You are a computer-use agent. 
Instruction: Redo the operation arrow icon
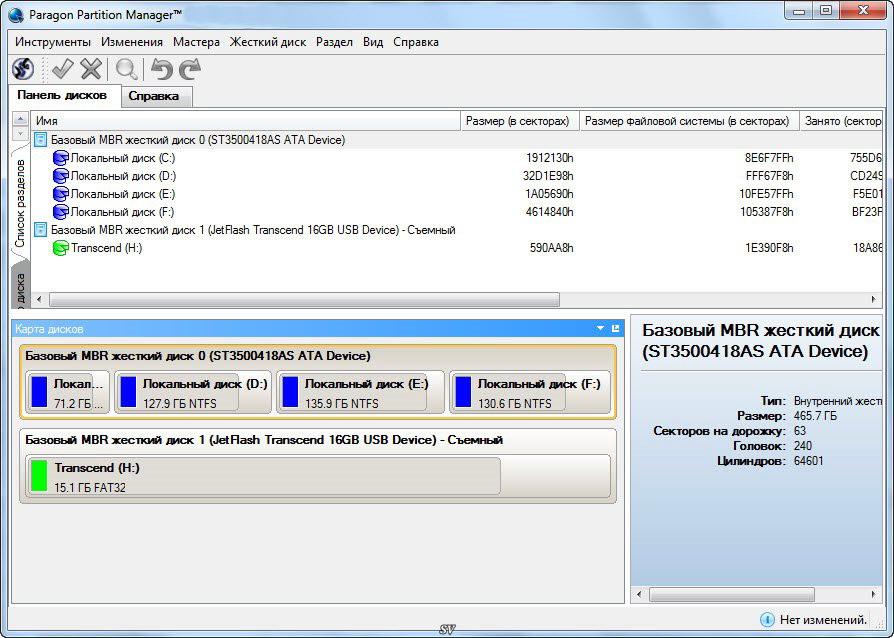pyautogui.click(x=190, y=70)
